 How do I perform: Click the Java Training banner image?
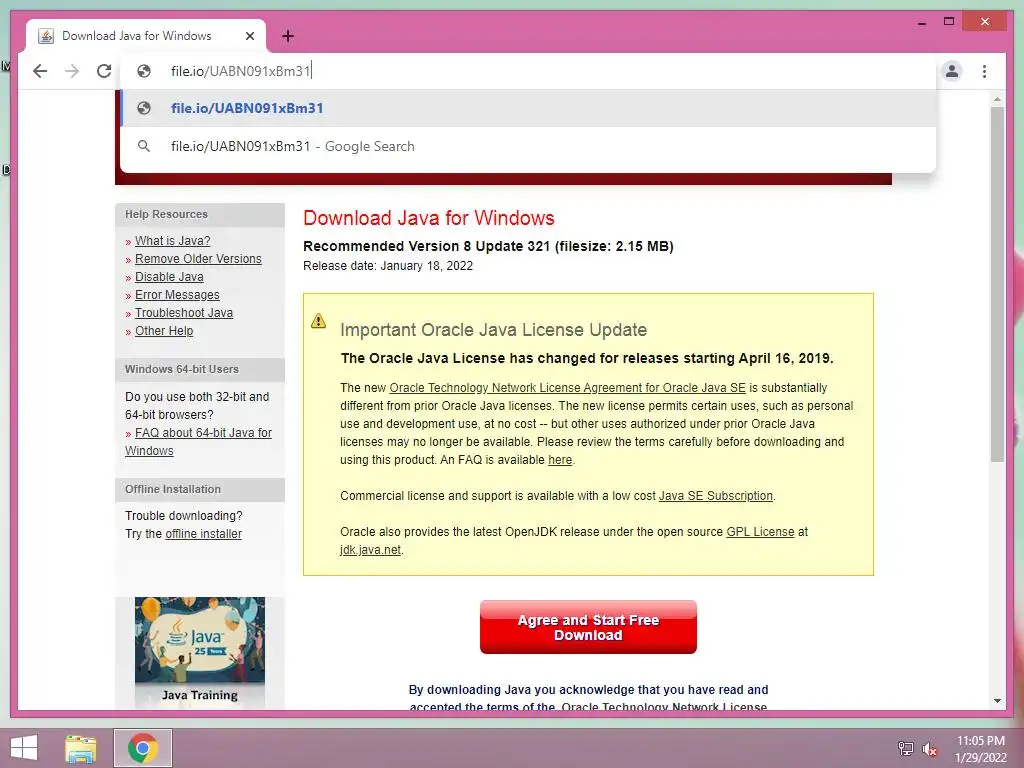pyautogui.click(x=200, y=651)
